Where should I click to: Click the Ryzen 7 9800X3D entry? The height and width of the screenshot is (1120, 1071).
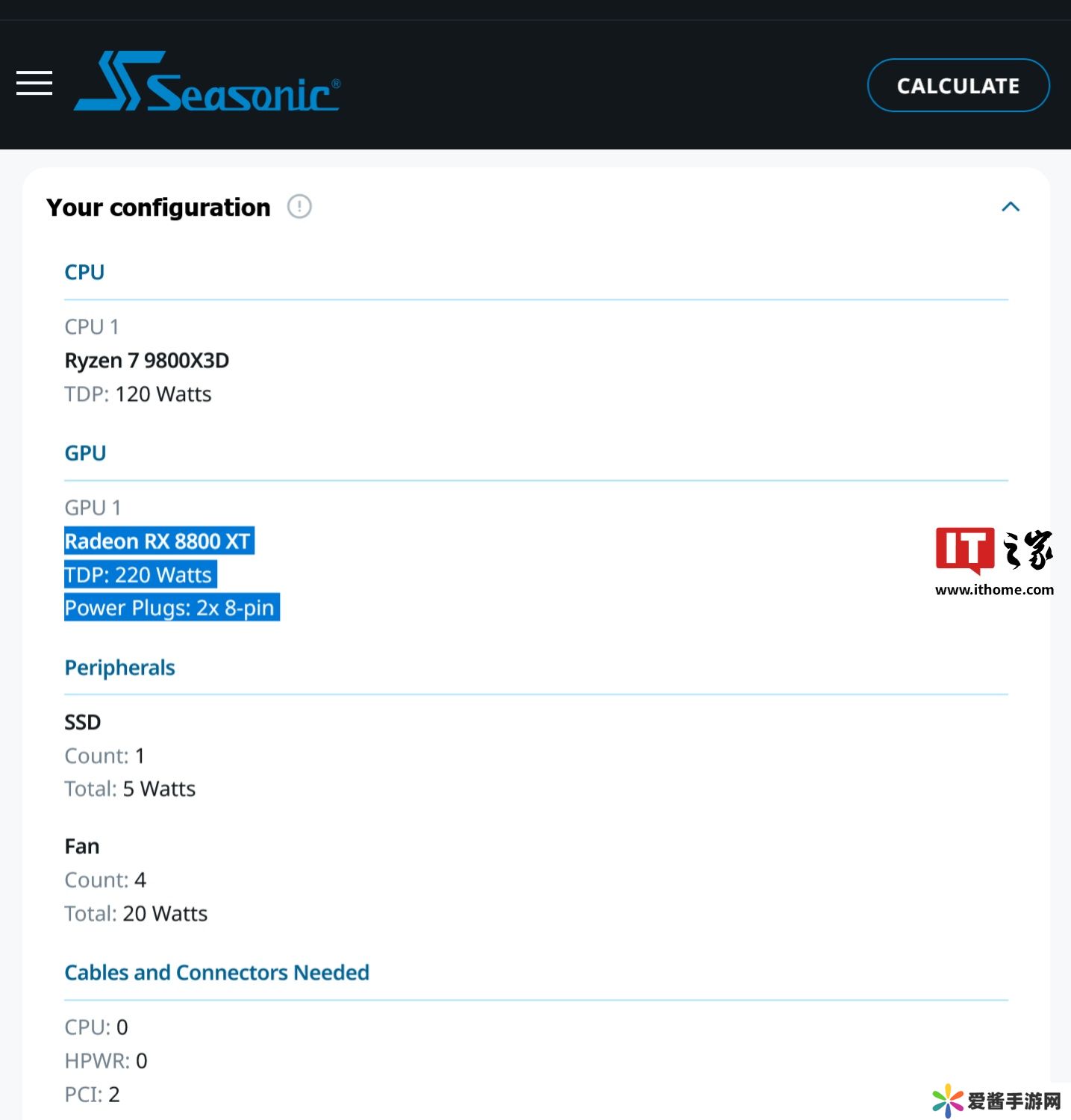[147, 361]
